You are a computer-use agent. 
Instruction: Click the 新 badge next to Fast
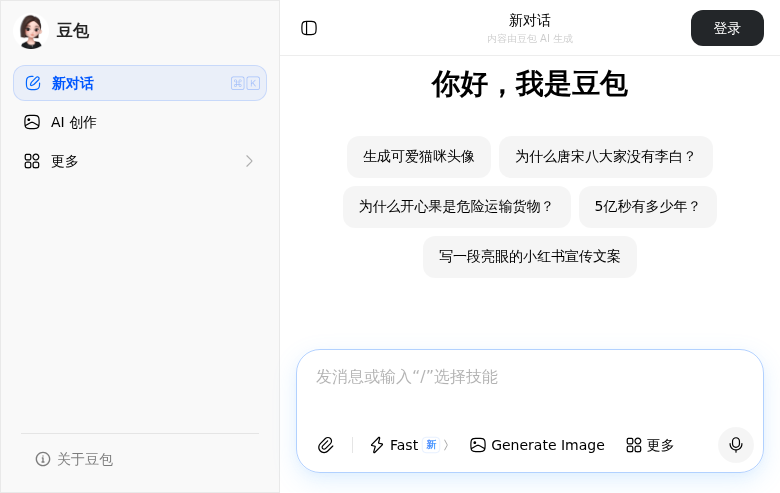click(431, 445)
